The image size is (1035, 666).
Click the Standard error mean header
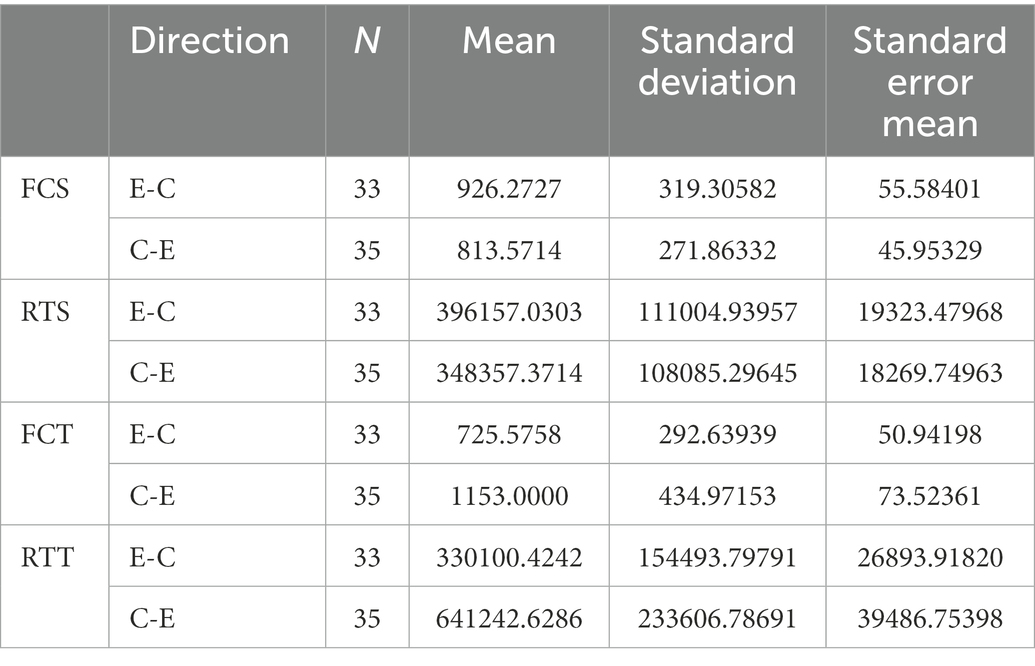click(930, 82)
